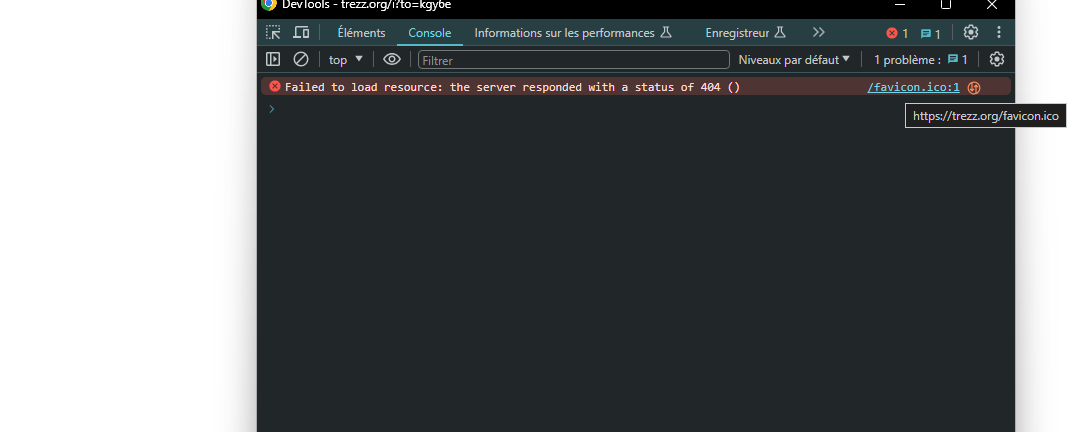The width and height of the screenshot is (1091, 432).
Task: Click the blue issues count badge in tab bar
Action: (930, 33)
